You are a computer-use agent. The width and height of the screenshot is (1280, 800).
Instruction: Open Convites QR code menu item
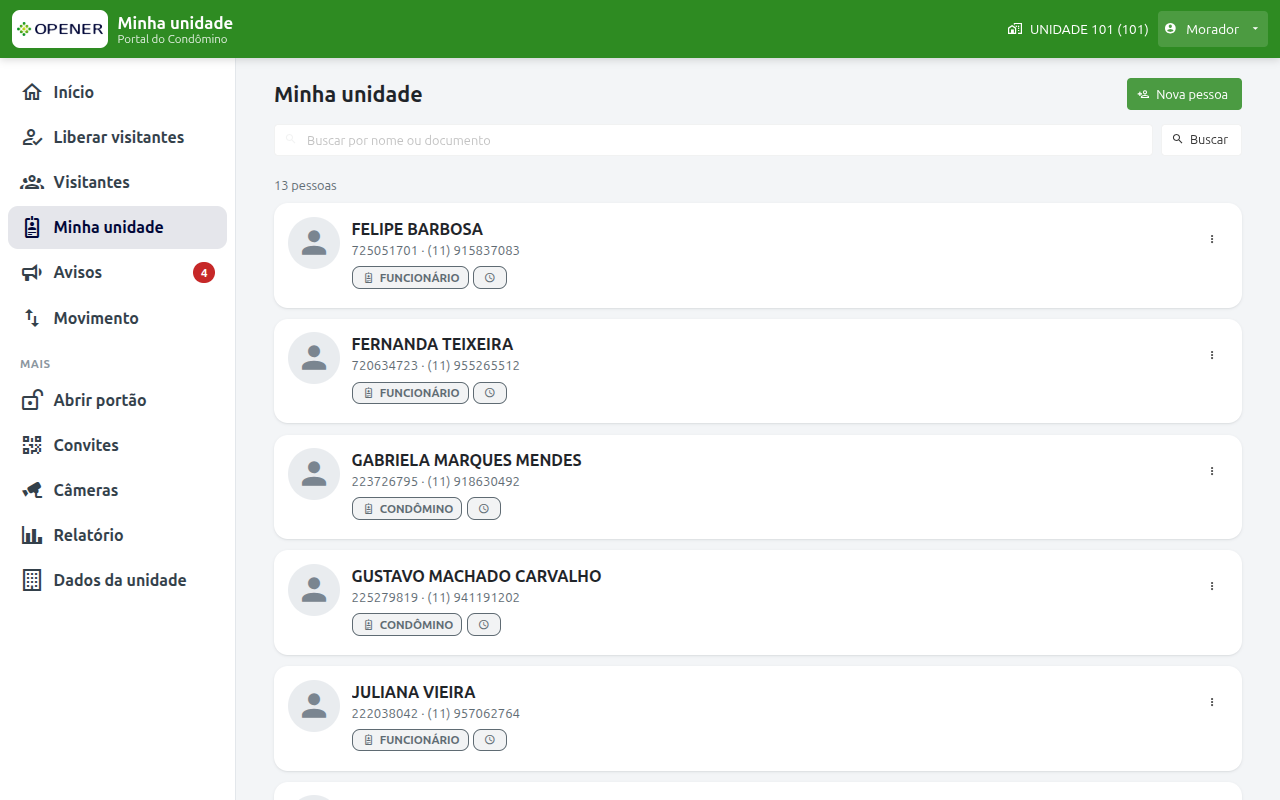(117, 445)
